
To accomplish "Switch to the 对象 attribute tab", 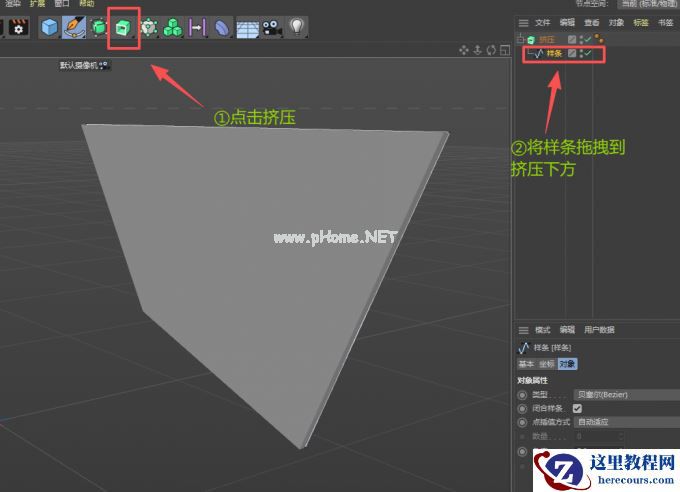I will tap(567, 364).
